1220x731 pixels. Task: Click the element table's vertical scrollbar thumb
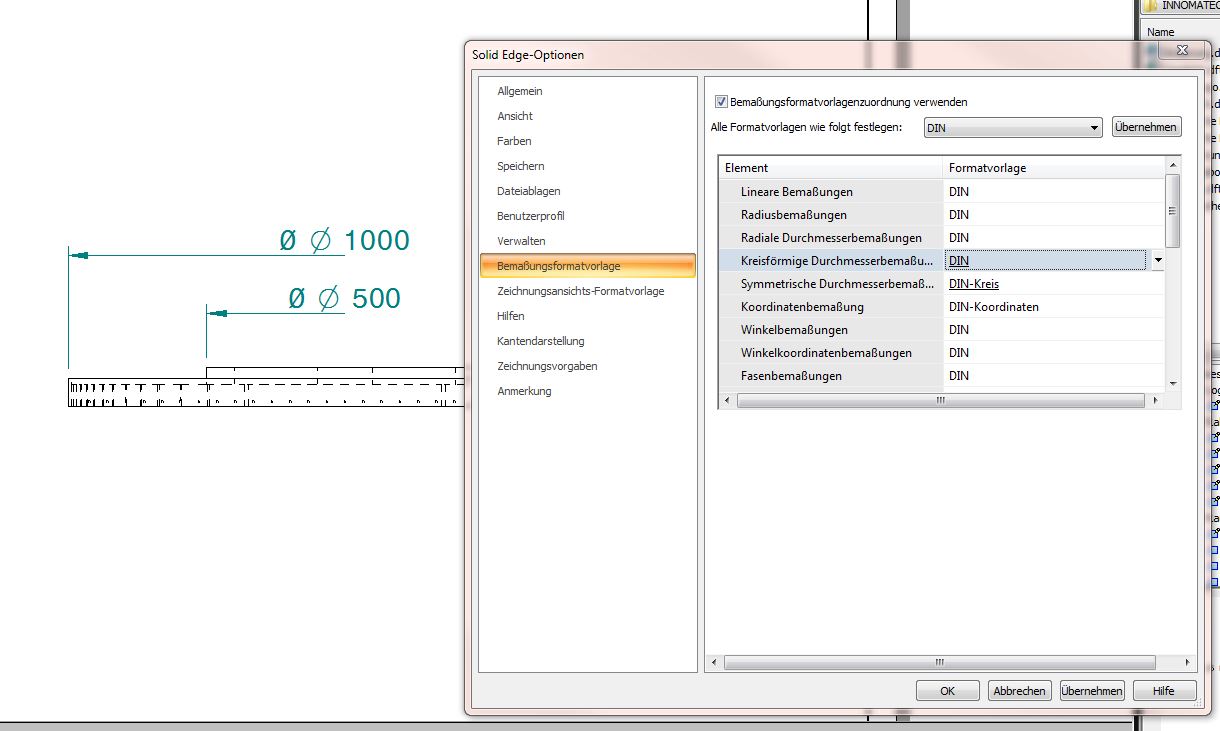(x=1173, y=210)
